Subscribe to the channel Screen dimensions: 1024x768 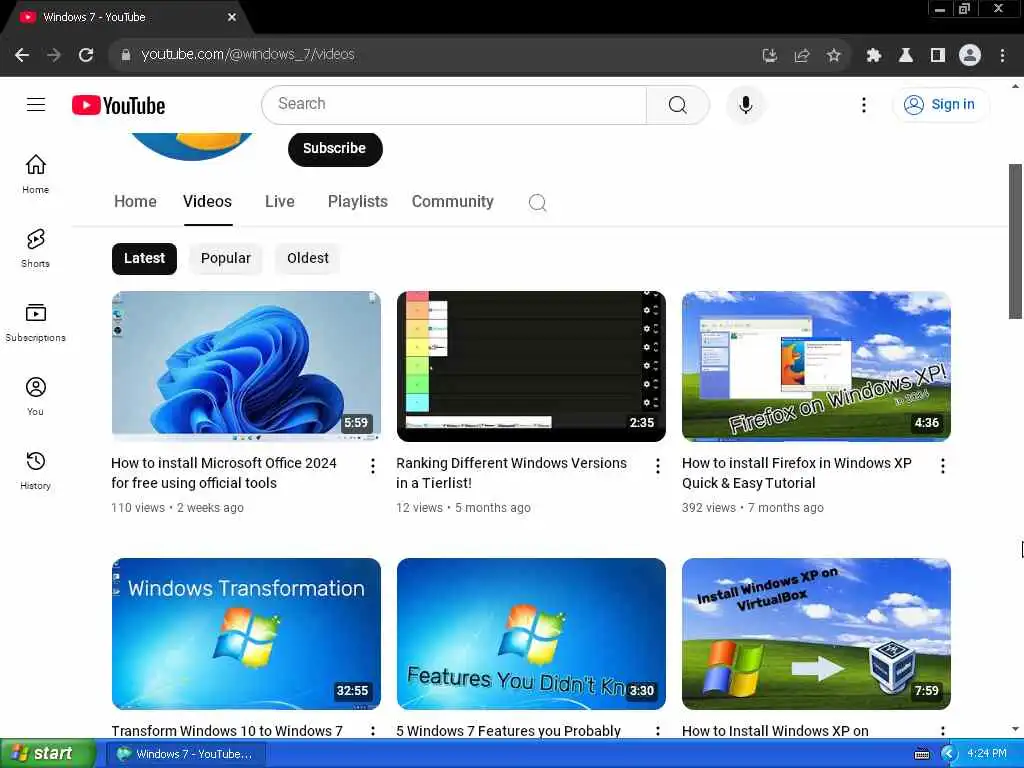tap(335, 148)
